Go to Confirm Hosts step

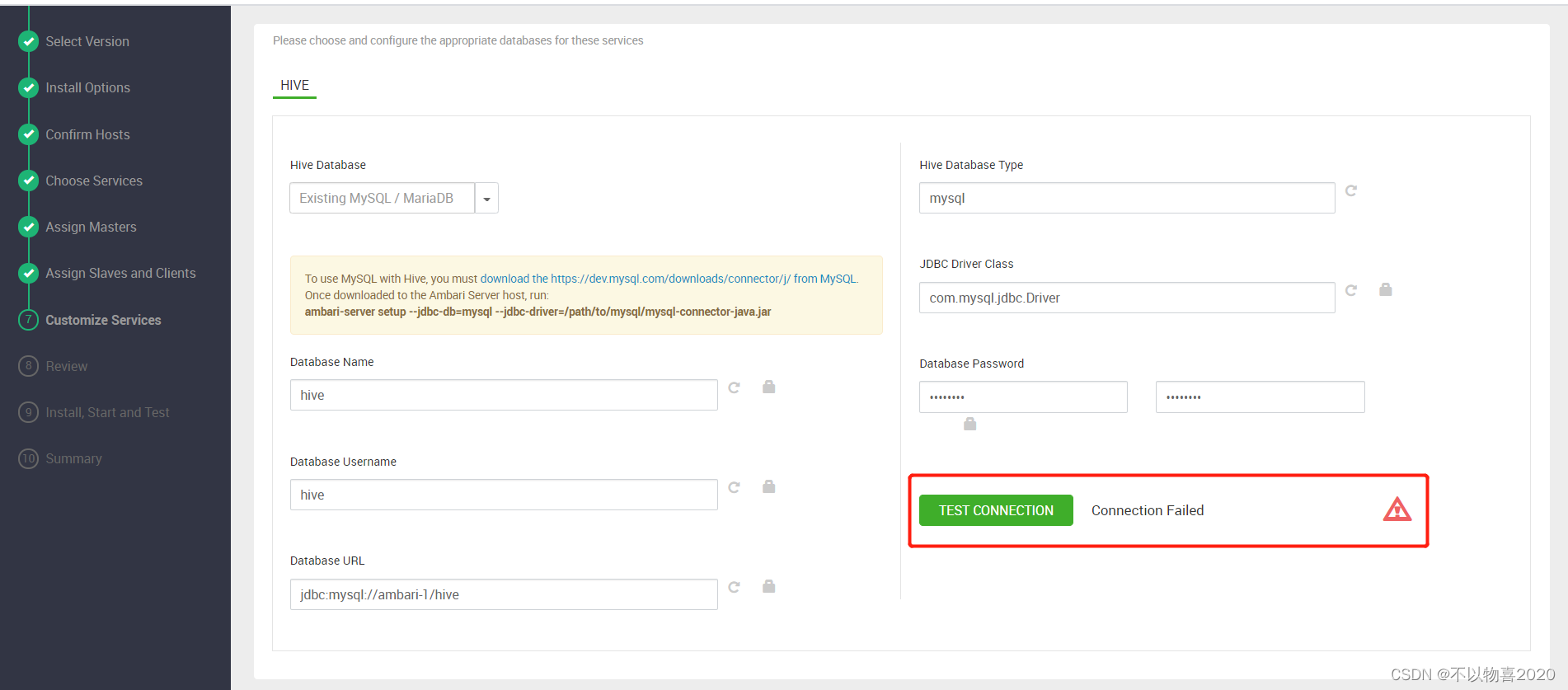click(x=87, y=134)
